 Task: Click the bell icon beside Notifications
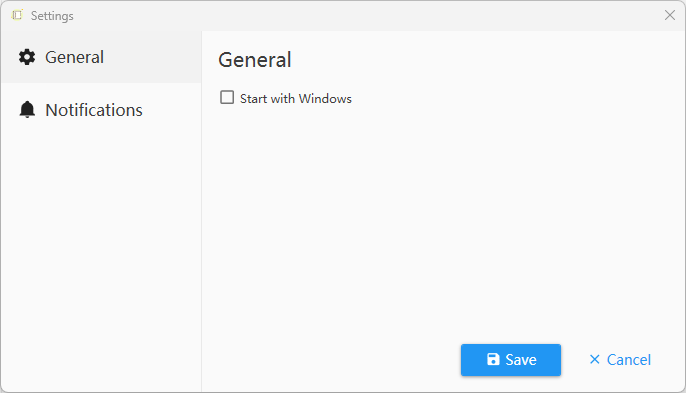27,109
